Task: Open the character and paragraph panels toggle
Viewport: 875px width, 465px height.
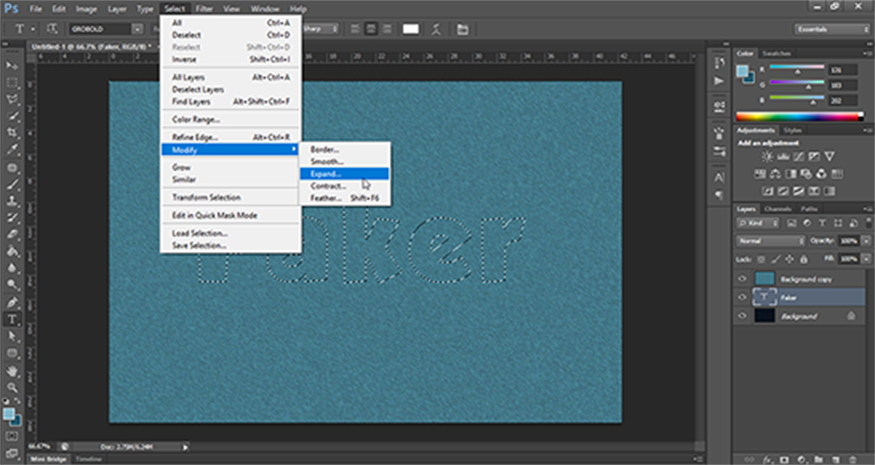Action: point(463,29)
